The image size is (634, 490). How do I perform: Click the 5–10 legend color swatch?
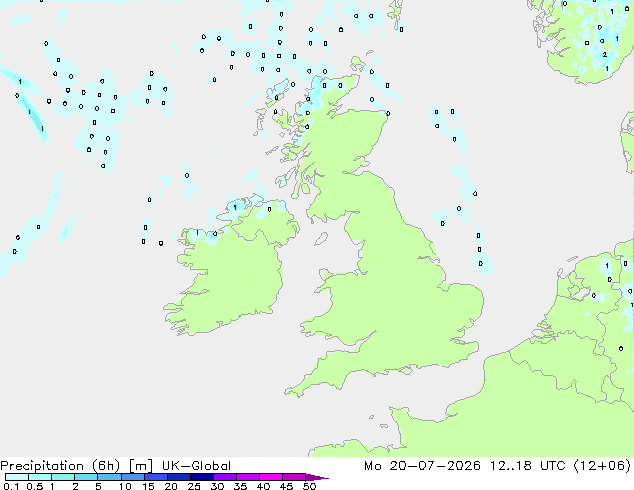pos(109,477)
